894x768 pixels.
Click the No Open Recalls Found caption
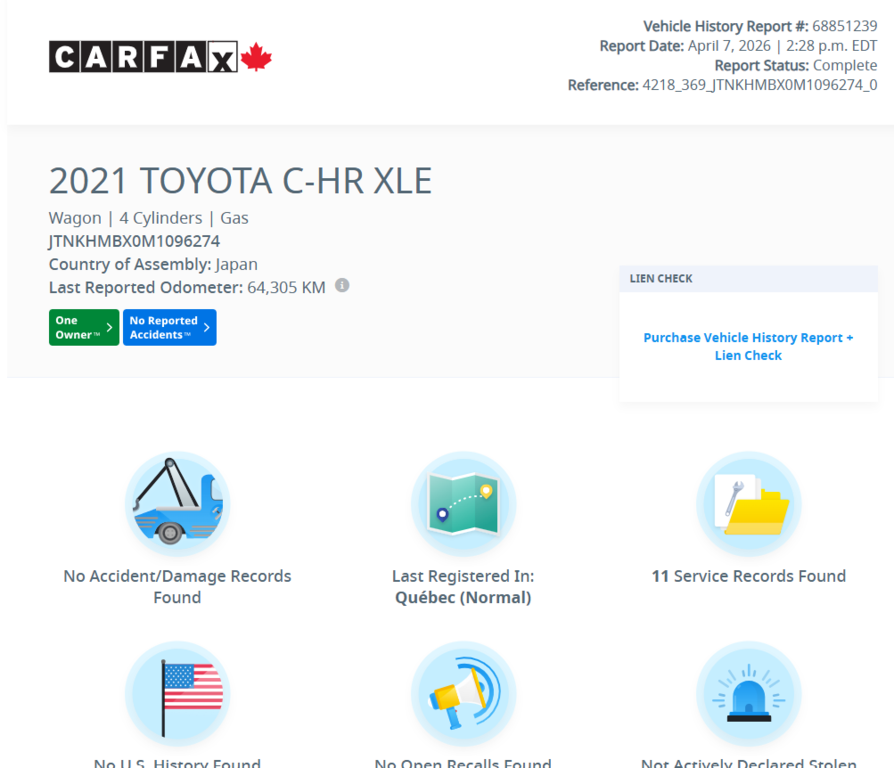click(463, 762)
